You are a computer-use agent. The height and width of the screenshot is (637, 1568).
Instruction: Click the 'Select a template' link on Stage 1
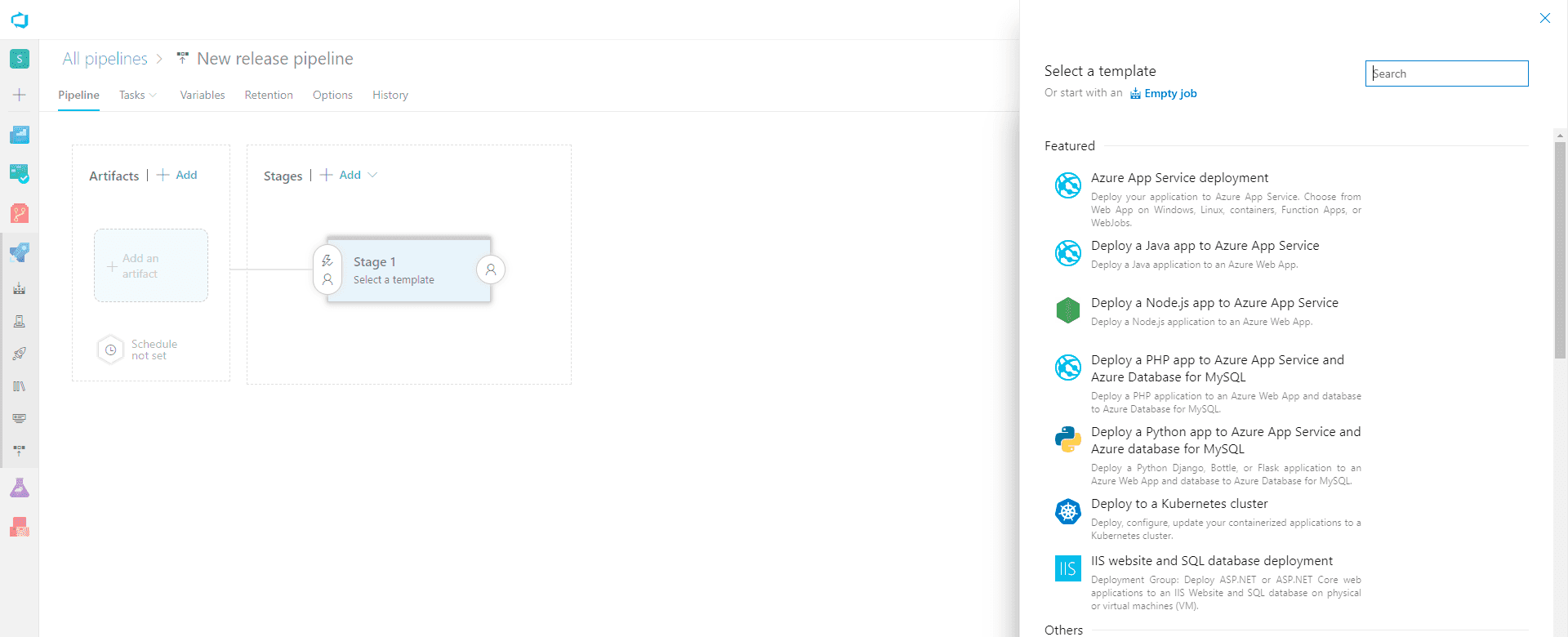[394, 280]
